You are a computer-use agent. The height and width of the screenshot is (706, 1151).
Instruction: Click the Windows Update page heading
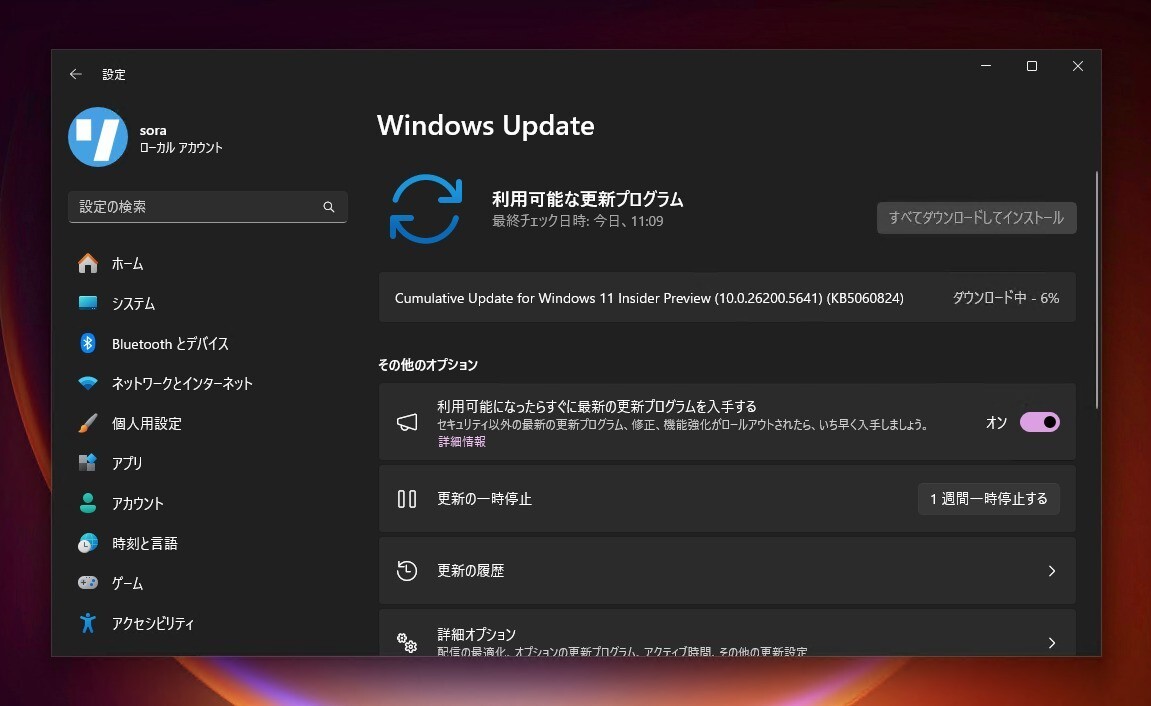tap(485, 125)
